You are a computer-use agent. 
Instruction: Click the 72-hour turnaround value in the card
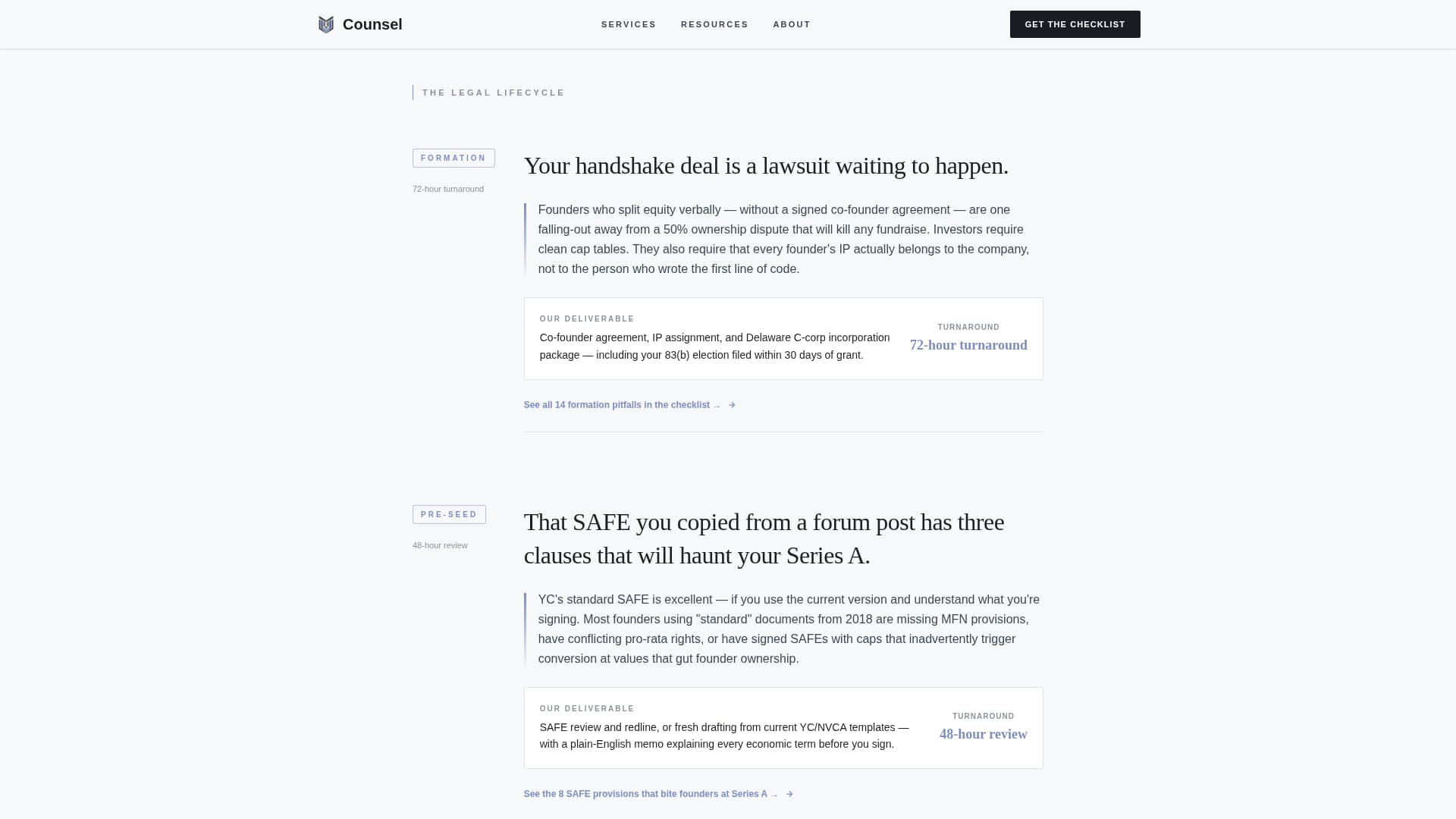pyautogui.click(x=968, y=345)
